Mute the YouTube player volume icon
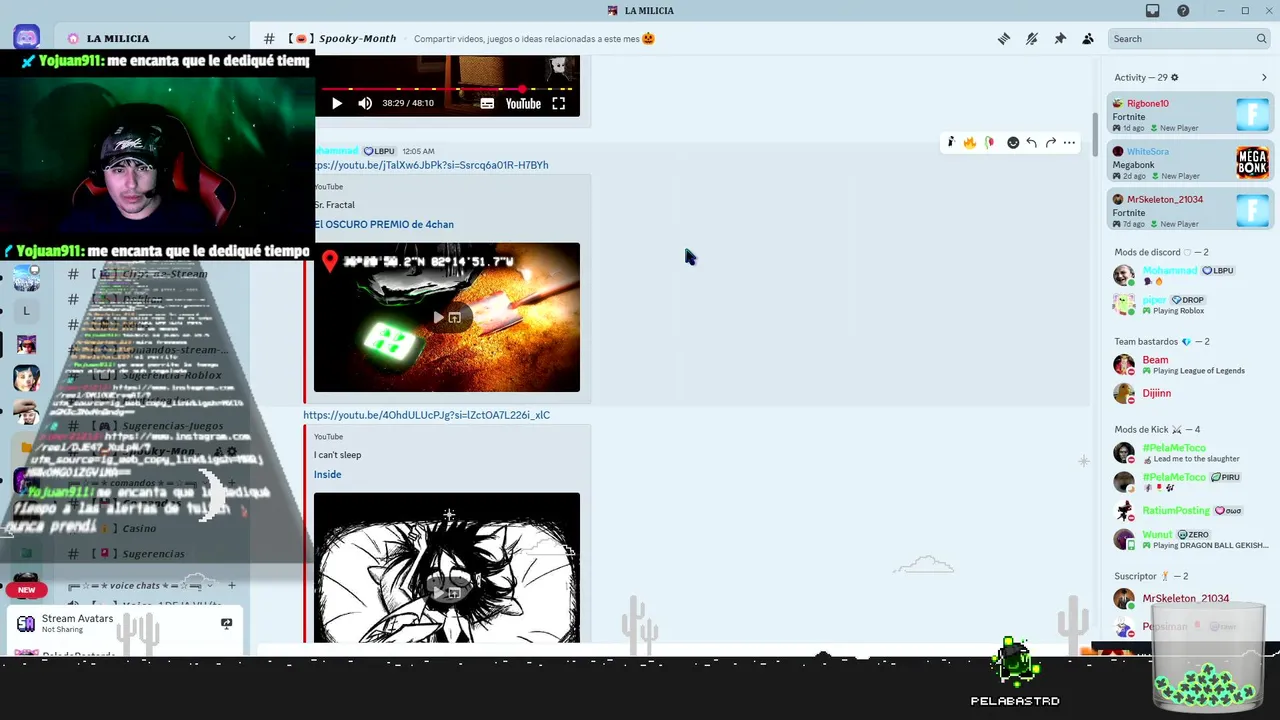1280x720 pixels. click(365, 103)
